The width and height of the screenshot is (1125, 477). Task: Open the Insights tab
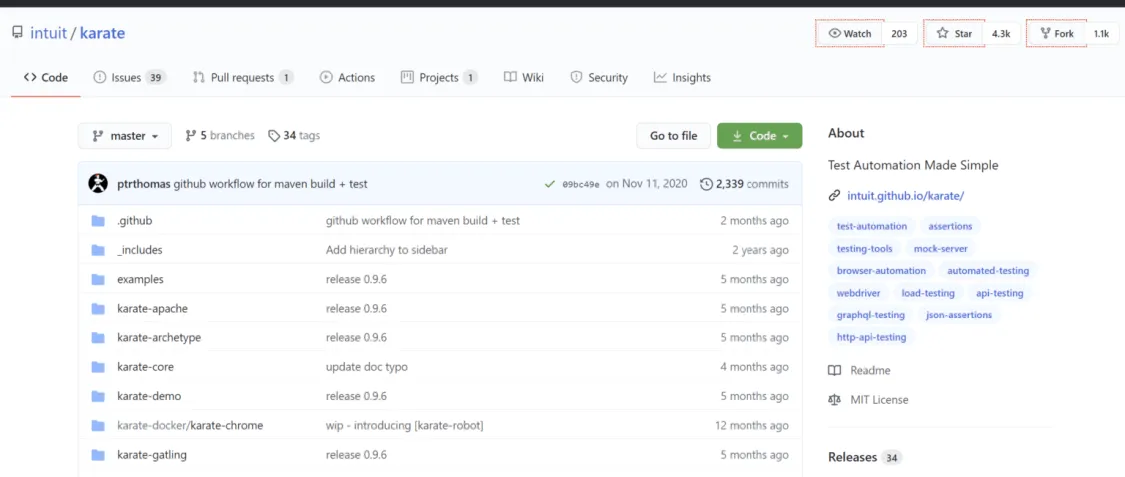pos(682,77)
